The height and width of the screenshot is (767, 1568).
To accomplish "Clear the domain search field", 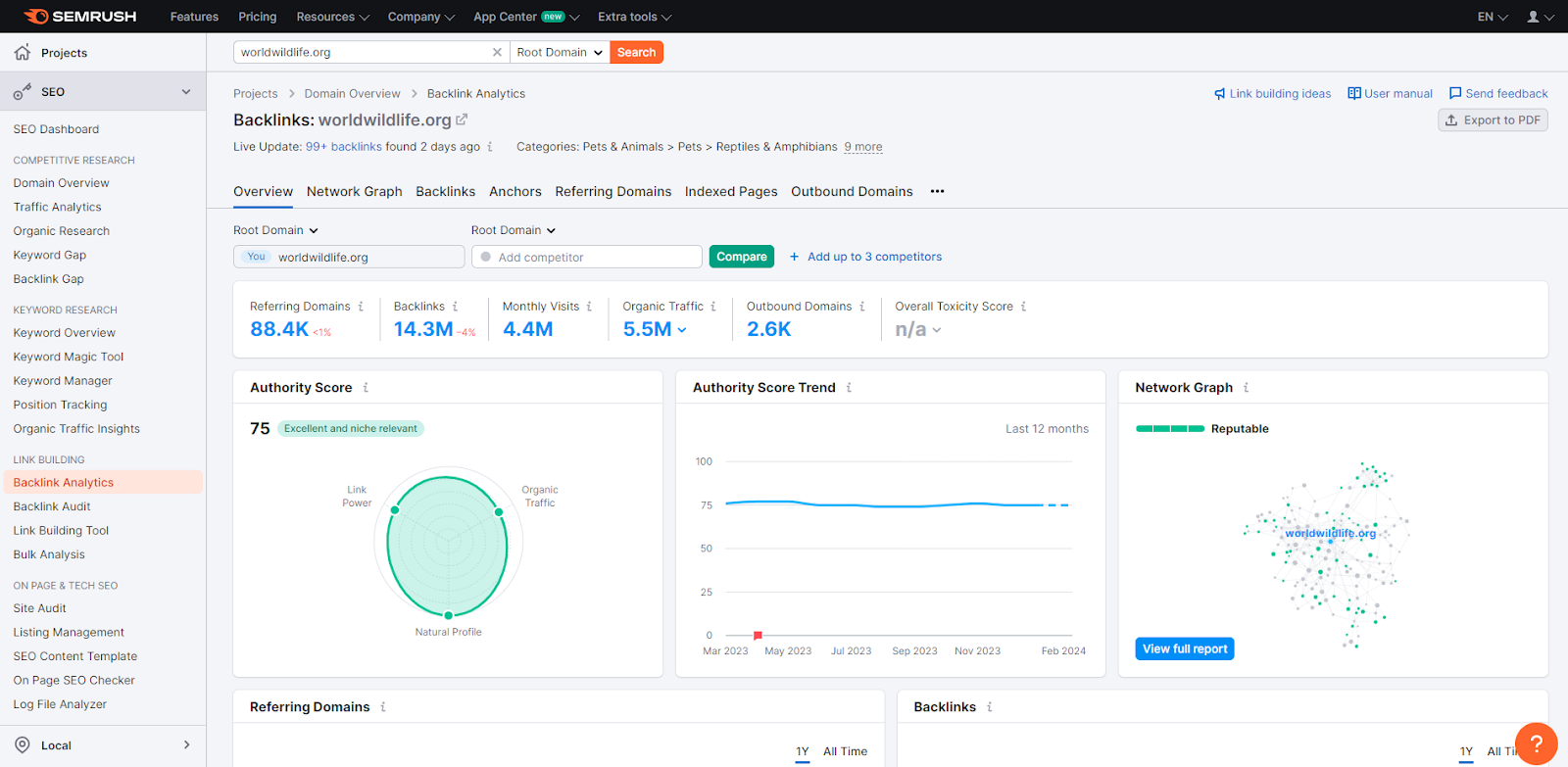I will point(497,52).
